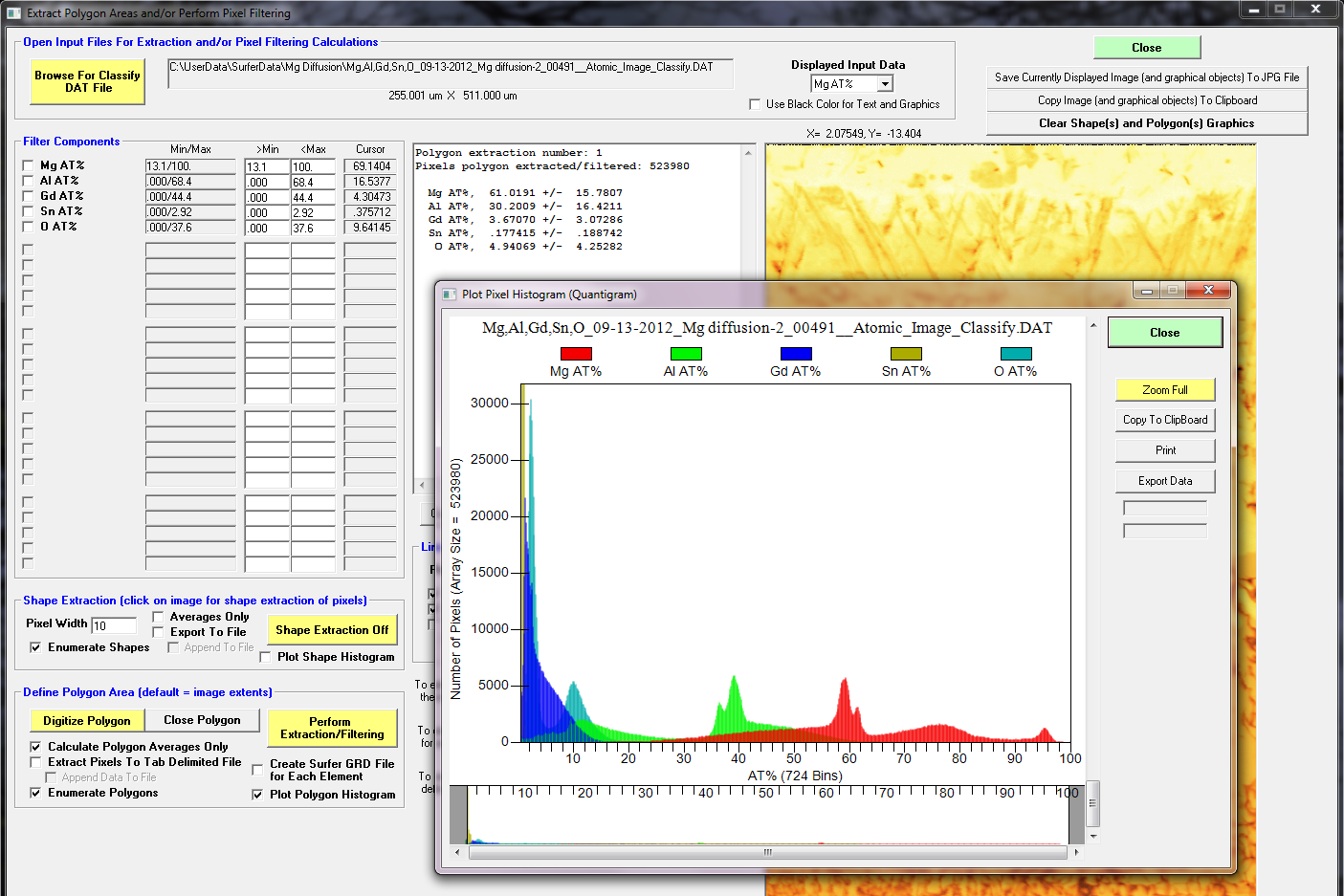Click the Plot Pixel Histogram window icon
Image resolution: width=1344 pixels, height=896 pixels.
click(x=449, y=295)
